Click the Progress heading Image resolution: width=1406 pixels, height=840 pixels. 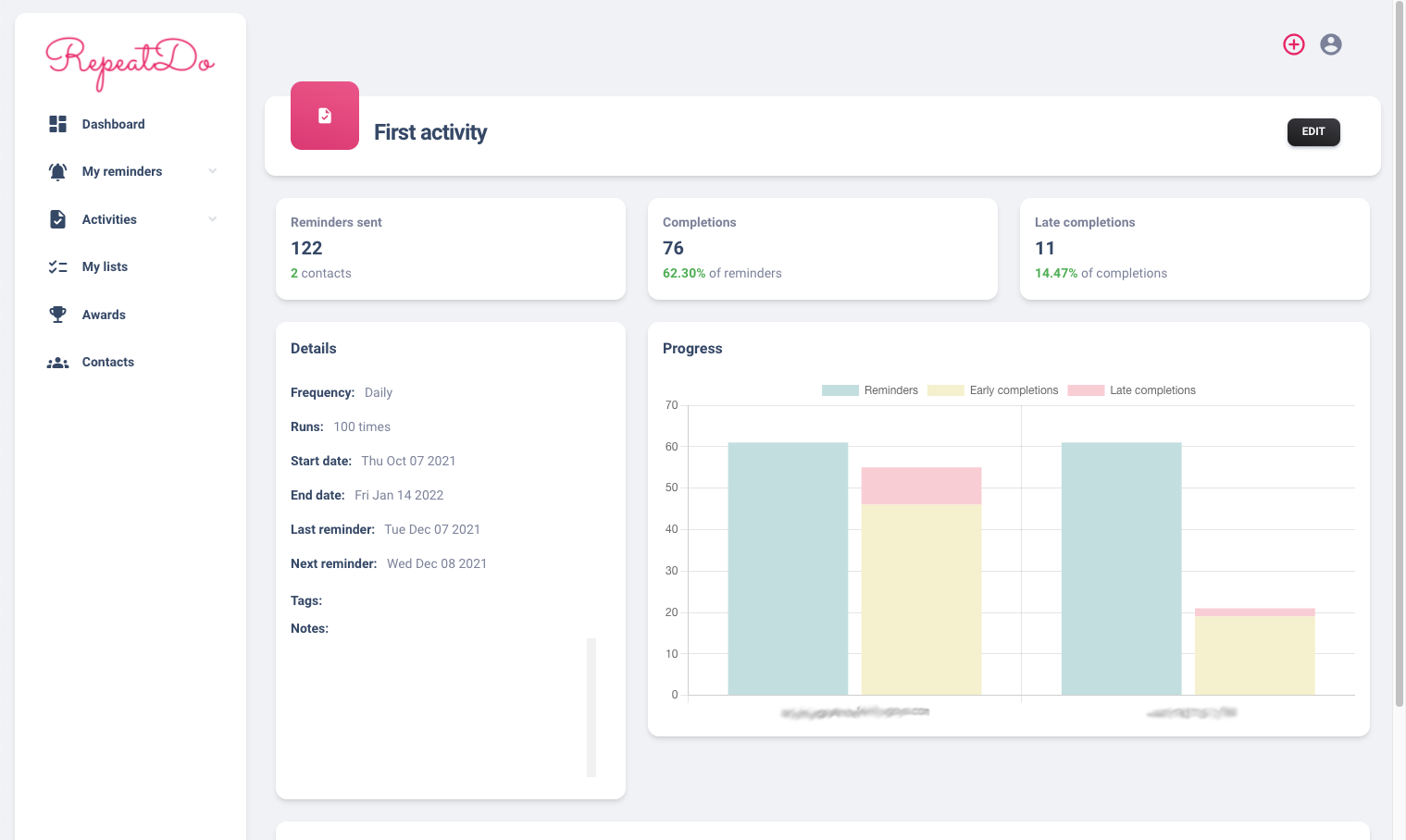pyautogui.click(x=692, y=349)
